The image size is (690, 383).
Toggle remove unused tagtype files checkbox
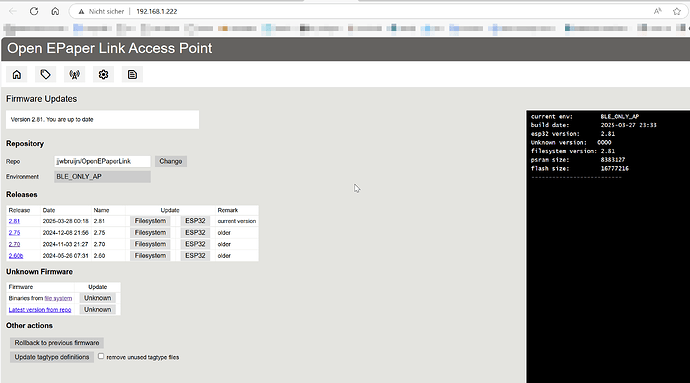click(x=101, y=356)
